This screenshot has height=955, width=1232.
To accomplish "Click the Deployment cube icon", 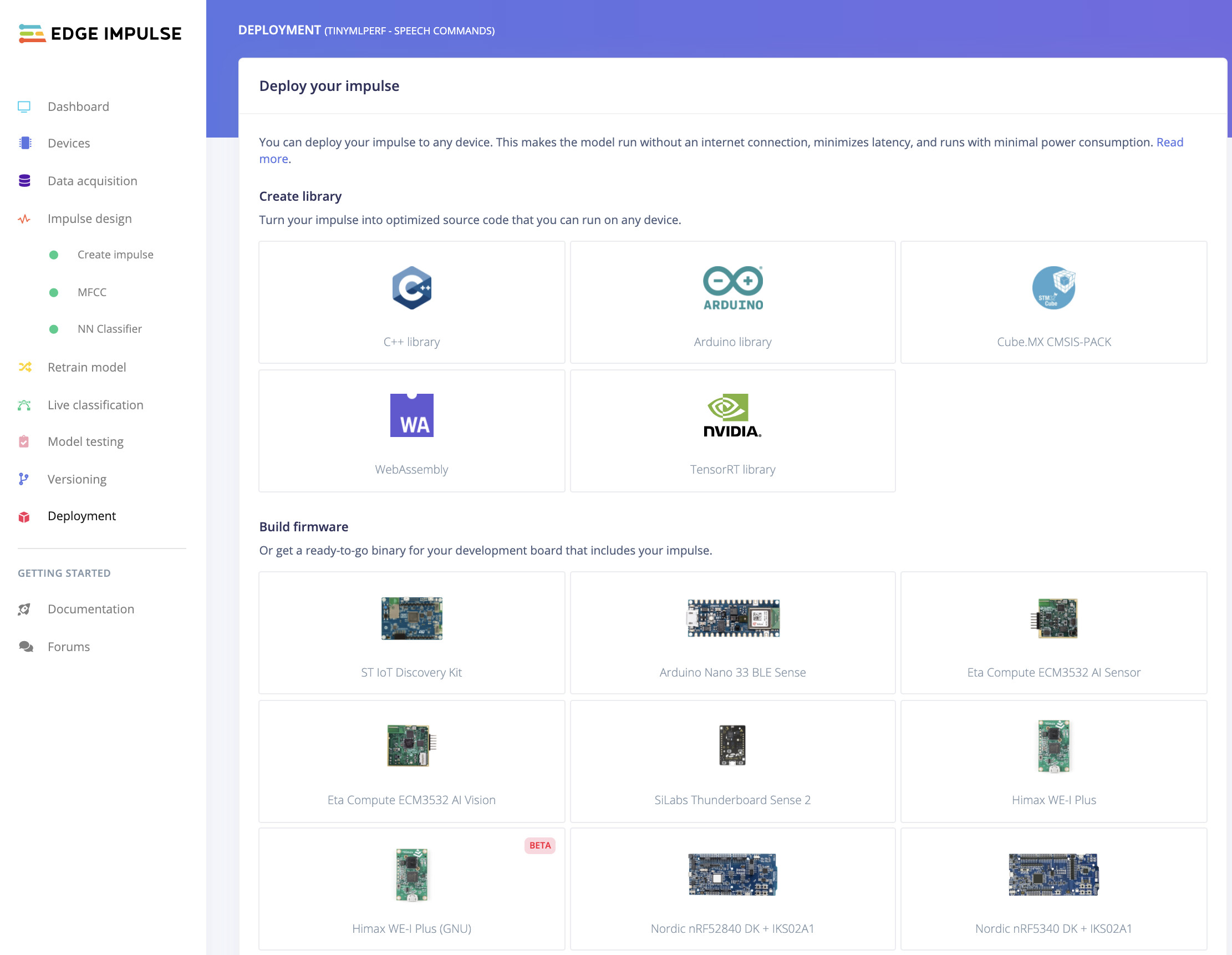I will 24,517.
